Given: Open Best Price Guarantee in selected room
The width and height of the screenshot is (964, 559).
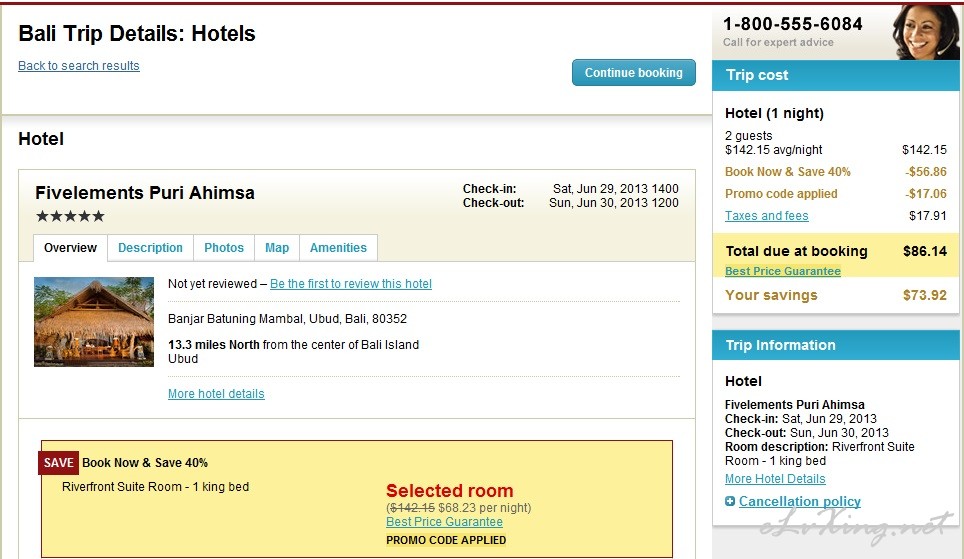Looking at the screenshot, I should pyautogui.click(x=444, y=521).
